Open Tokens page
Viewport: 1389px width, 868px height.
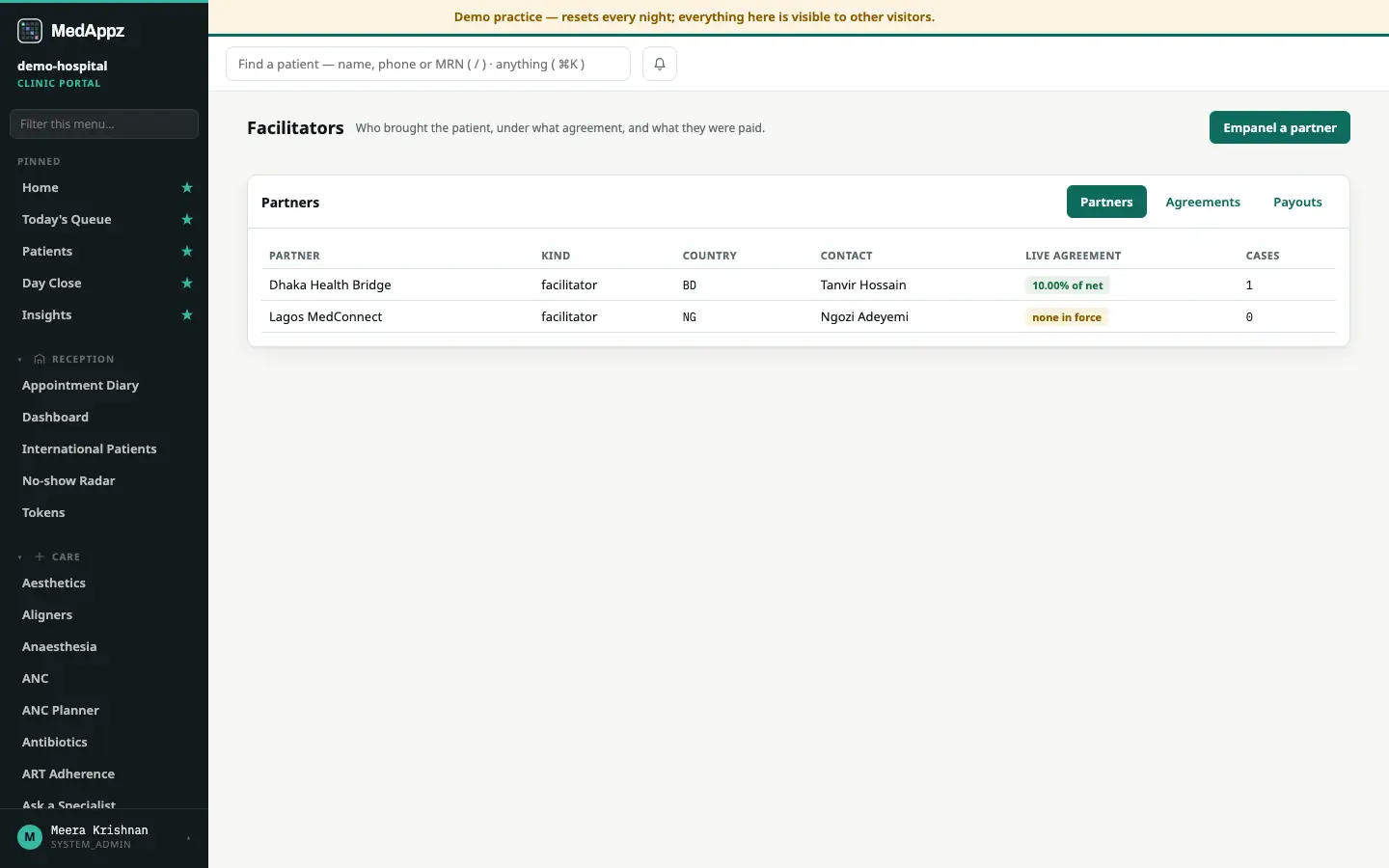[x=43, y=513]
